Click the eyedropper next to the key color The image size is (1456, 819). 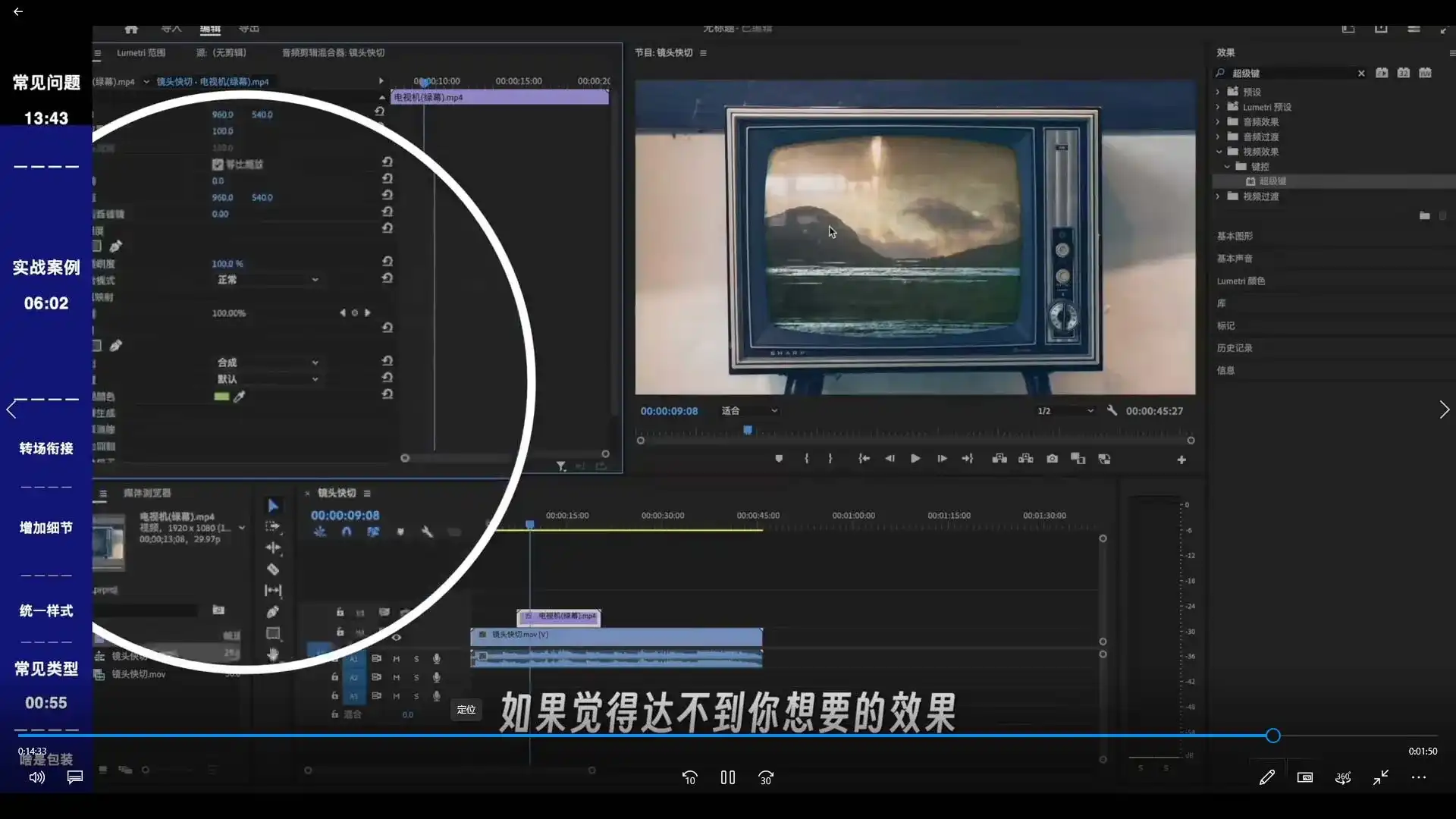click(x=240, y=397)
